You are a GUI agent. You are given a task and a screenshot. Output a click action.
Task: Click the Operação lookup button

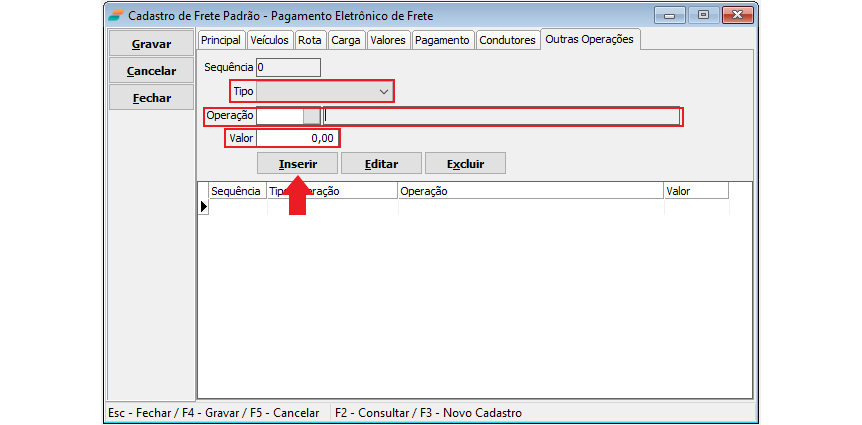coord(312,116)
